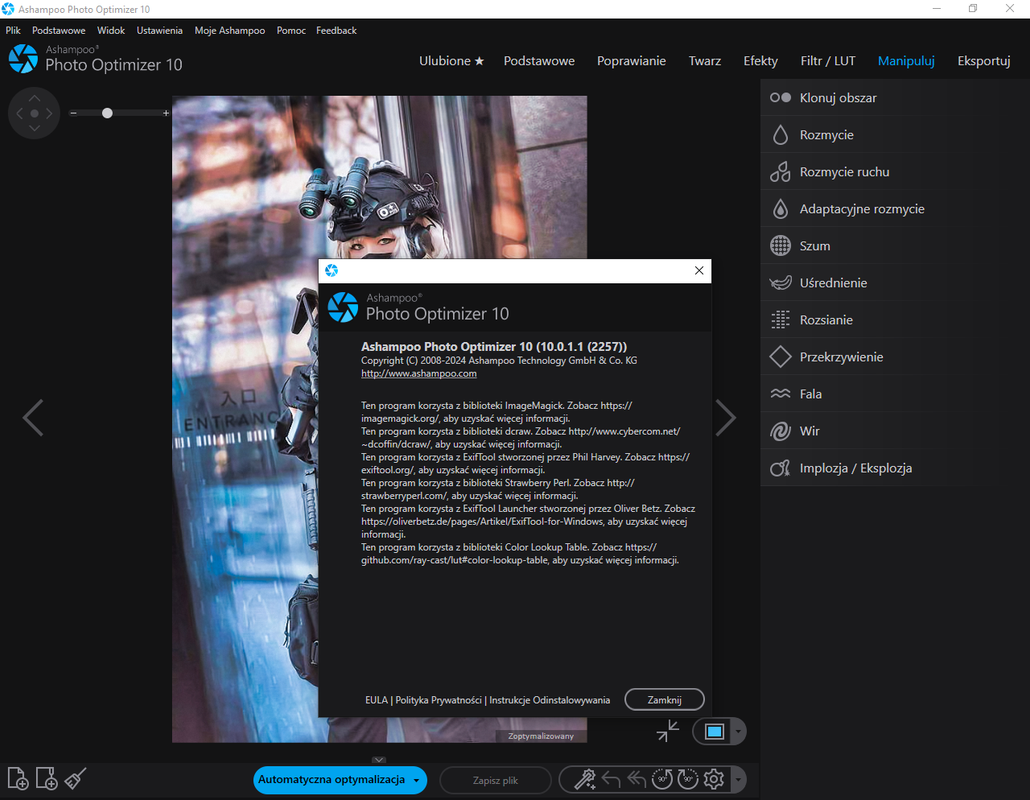This screenshot has height=800, width=1030.
Task: Select the Rozsianie scatter icon
Action: click(x=780, y=320)
